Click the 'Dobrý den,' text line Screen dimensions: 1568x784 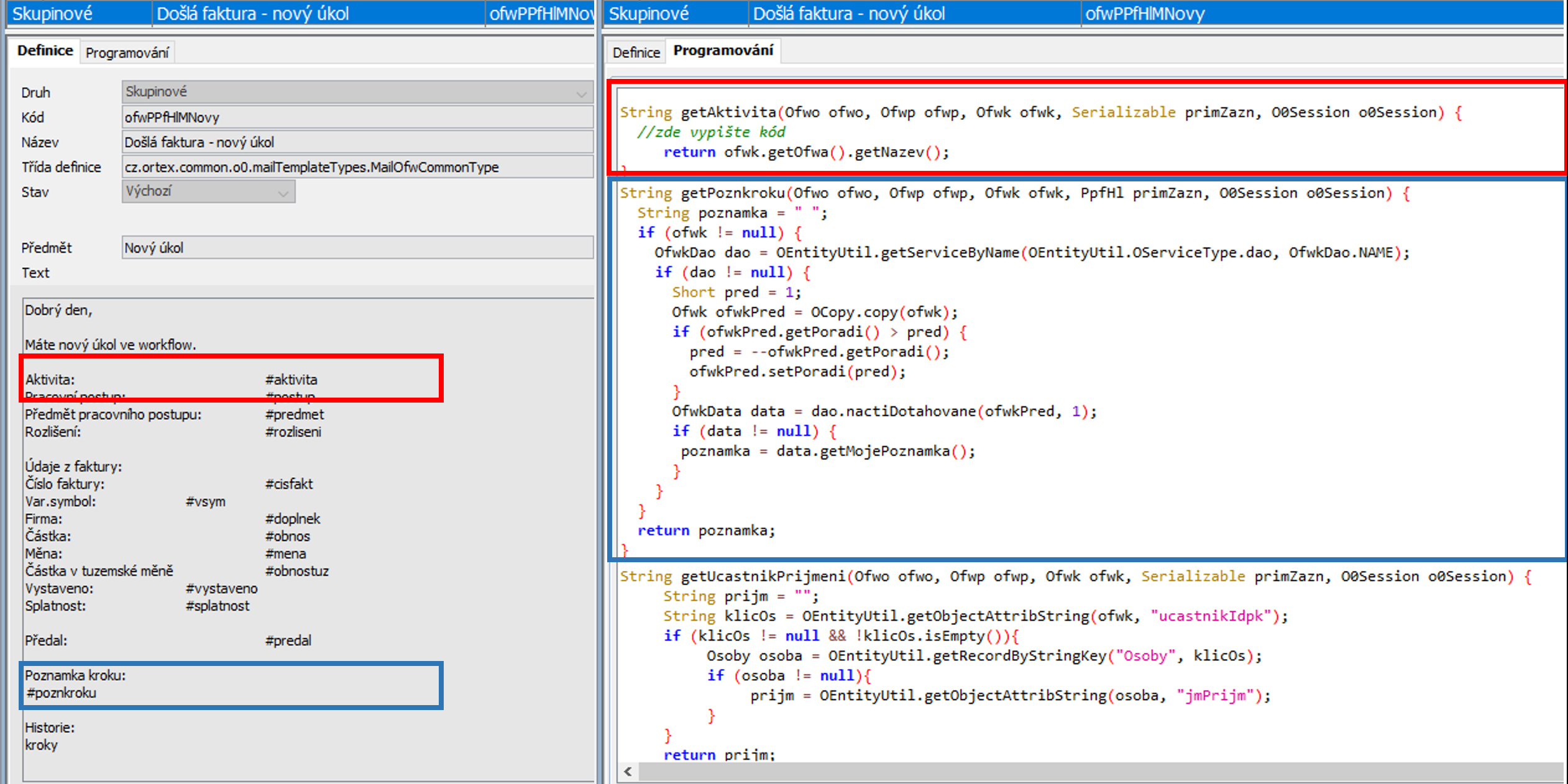click(x=58, y=310)
